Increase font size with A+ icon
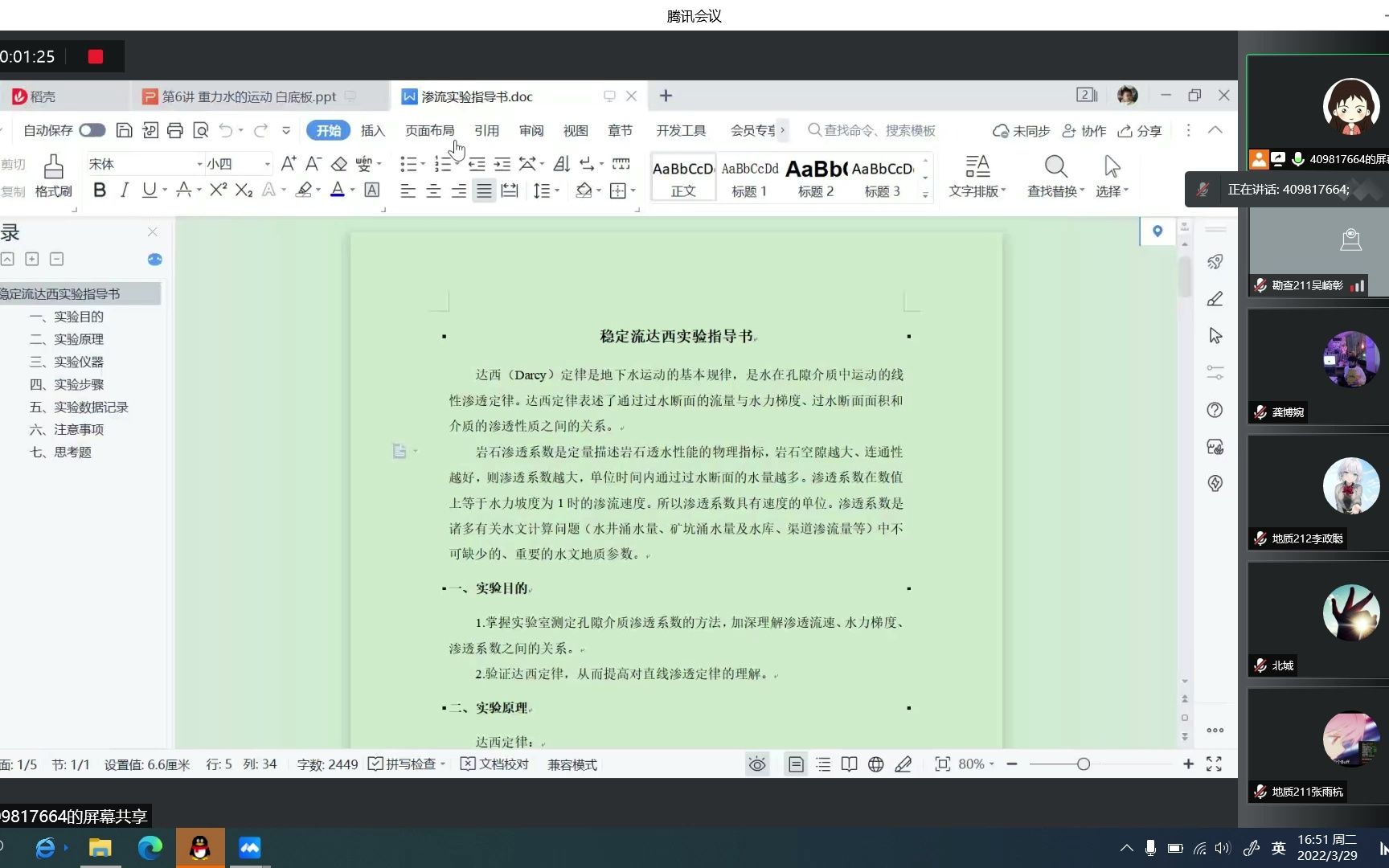 point(289,164)
